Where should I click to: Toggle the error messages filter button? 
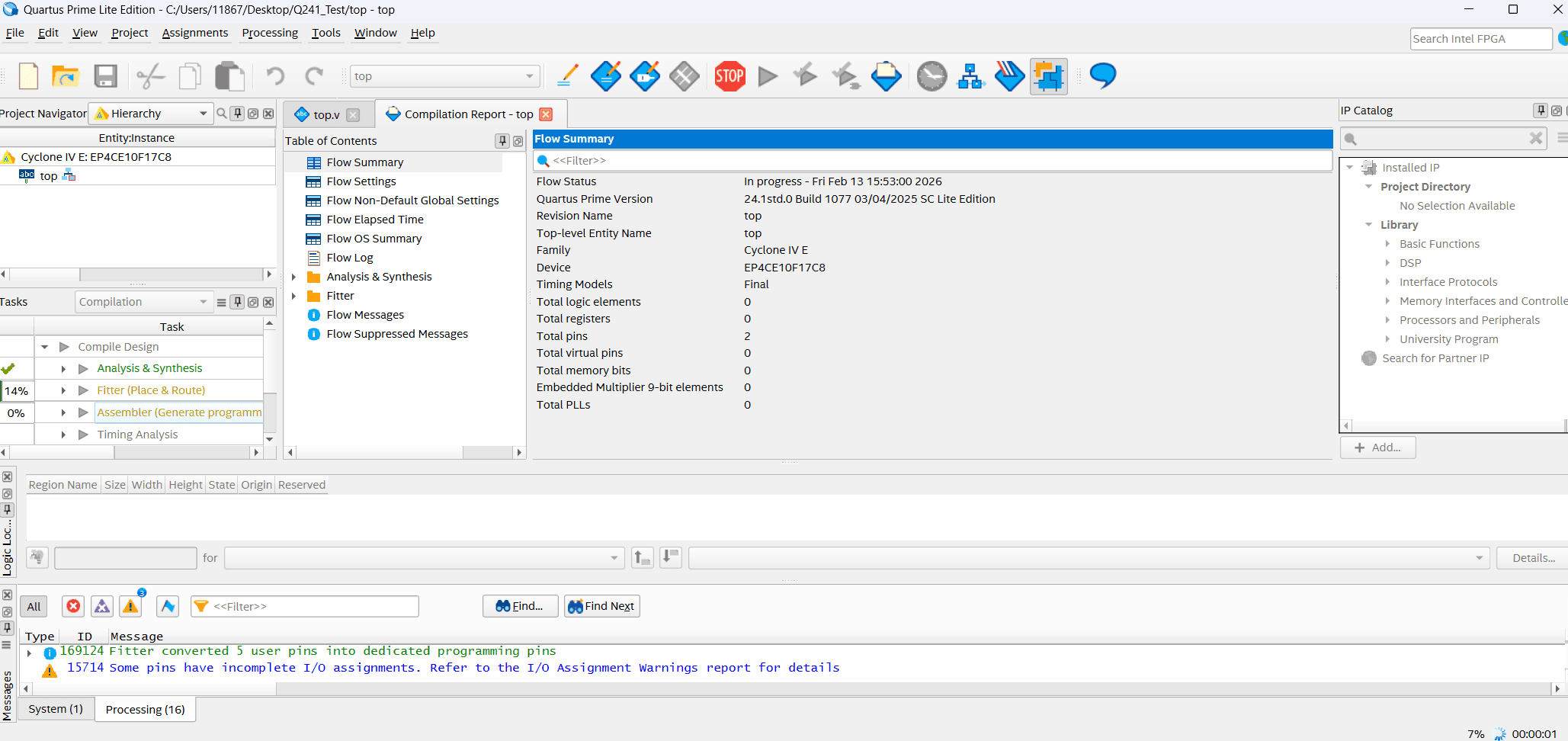73,606
